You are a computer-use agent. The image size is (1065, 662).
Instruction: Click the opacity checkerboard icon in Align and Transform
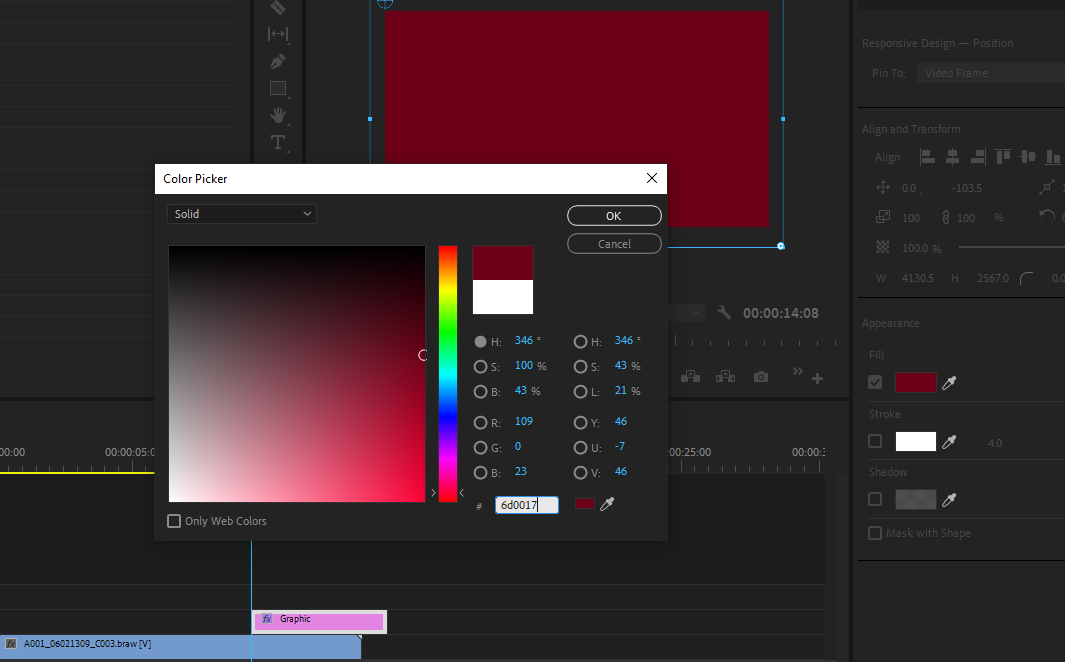(x=882, y=247)
